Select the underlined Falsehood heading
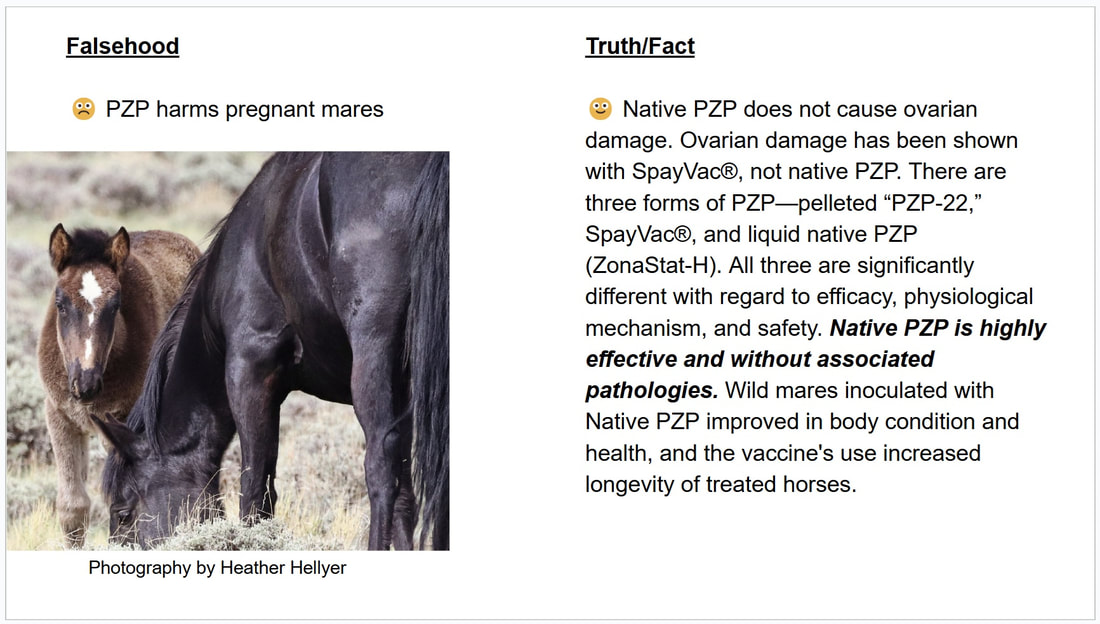Image resolution: width=1100 pixels, height=624 pixels. point(123,46)
